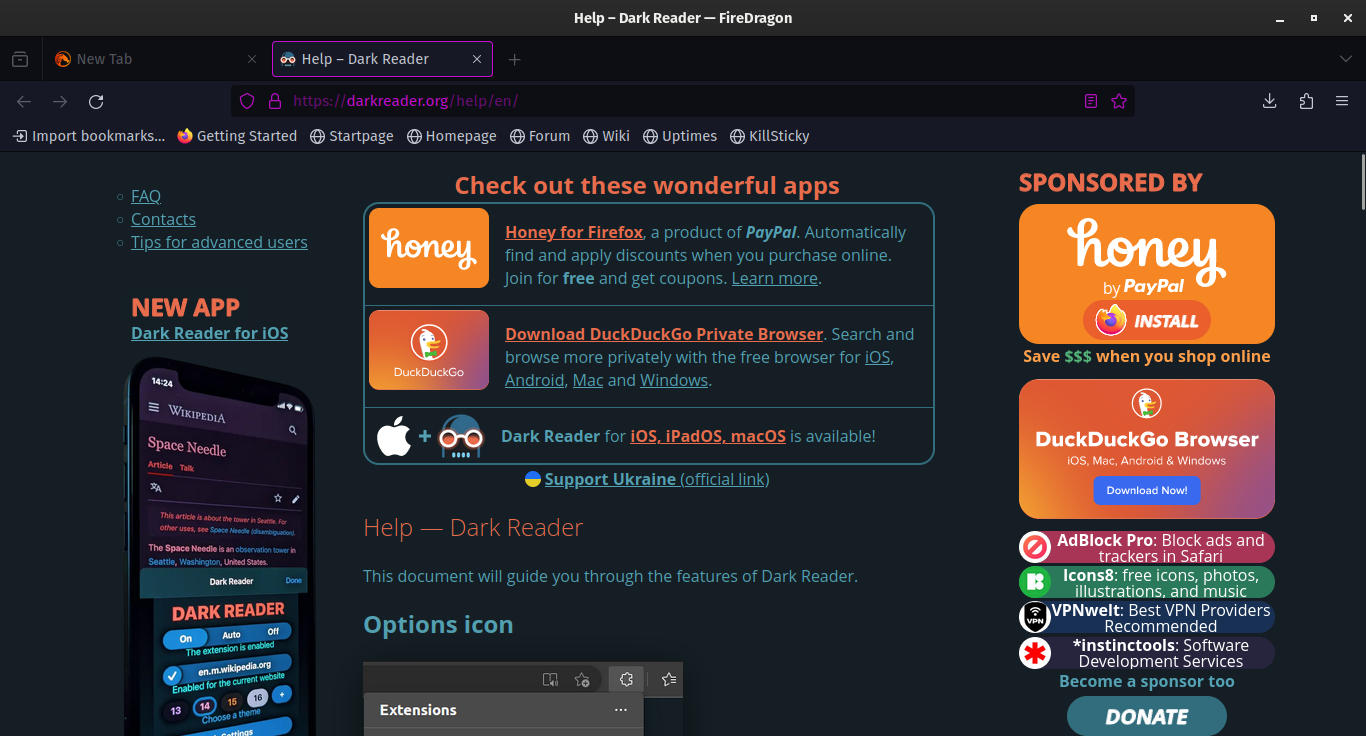
Task: Click the Honey logo in apps list
Action: [429, 248]
